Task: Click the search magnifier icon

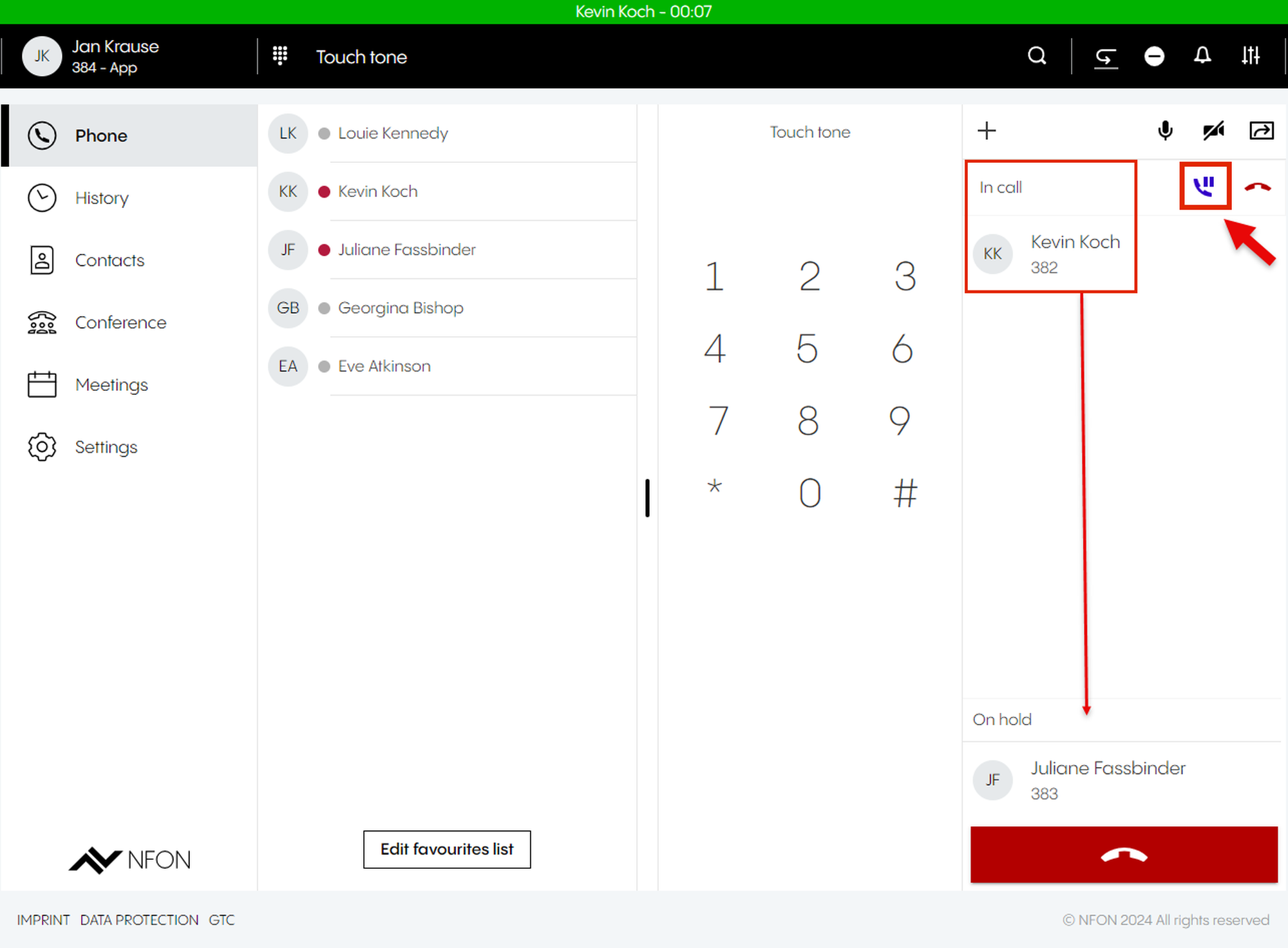Action: [1037, 56]
